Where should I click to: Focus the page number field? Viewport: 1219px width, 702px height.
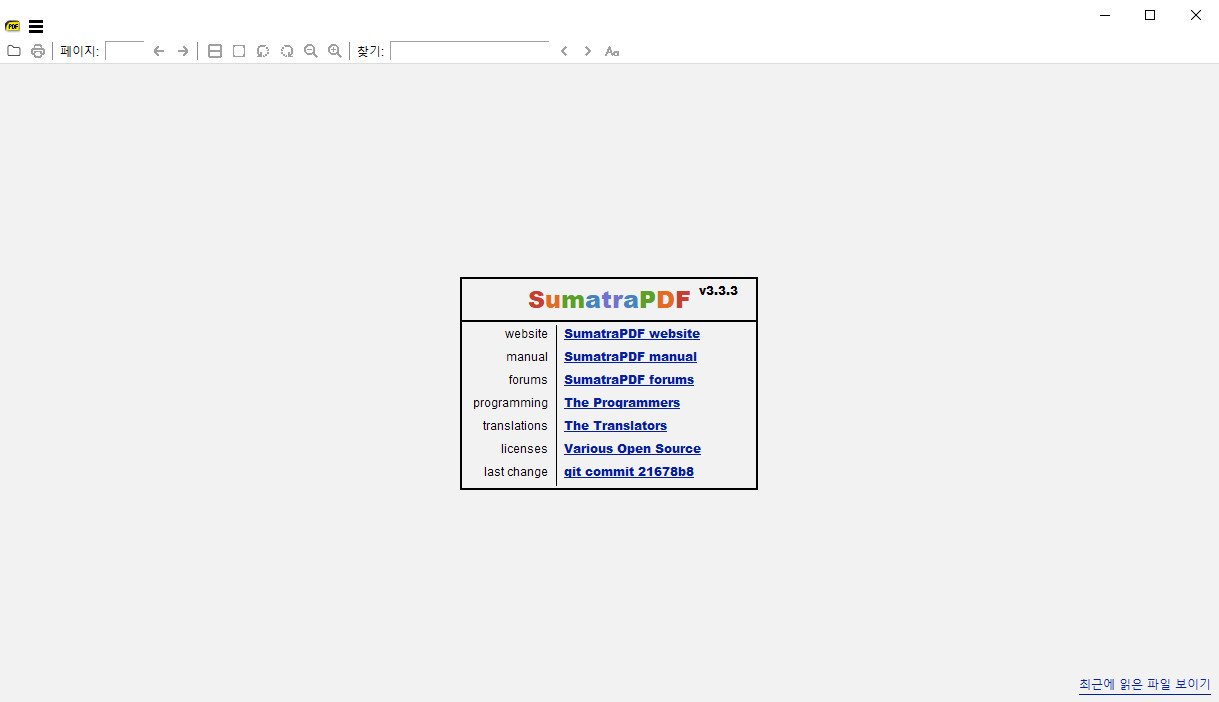125,51
